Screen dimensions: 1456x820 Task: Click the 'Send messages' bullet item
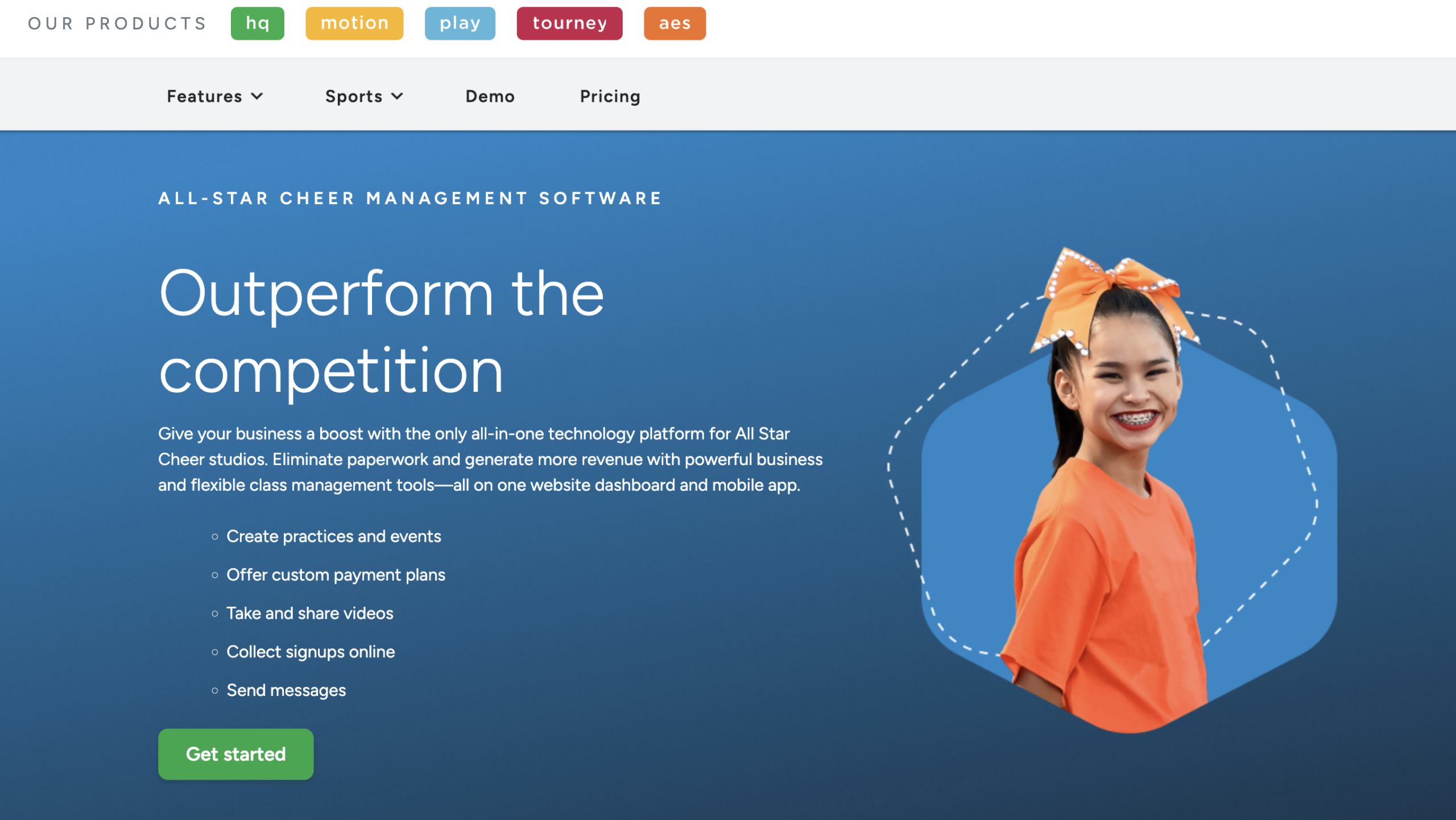tap(286, 690)
